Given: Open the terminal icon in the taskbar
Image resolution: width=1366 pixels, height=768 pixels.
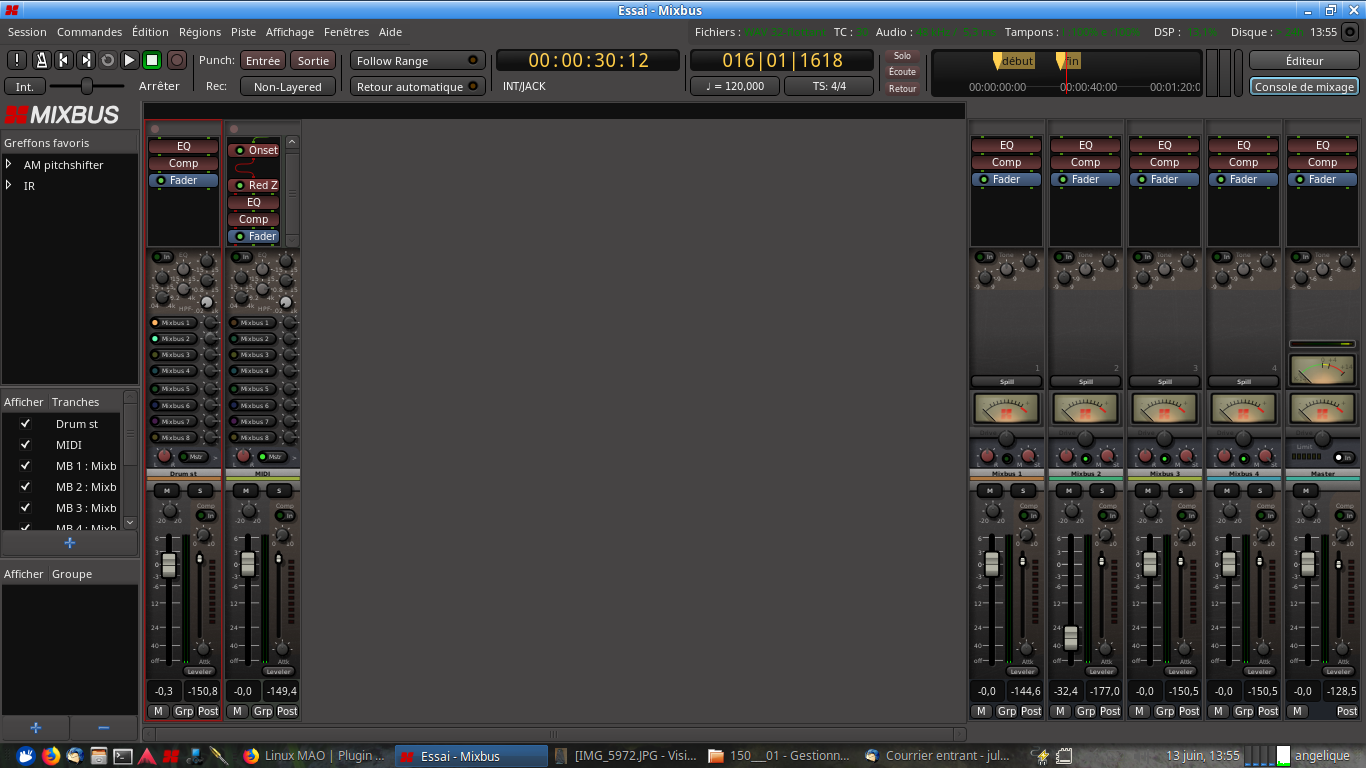Looking at the screenshot, I should [123, 756].
